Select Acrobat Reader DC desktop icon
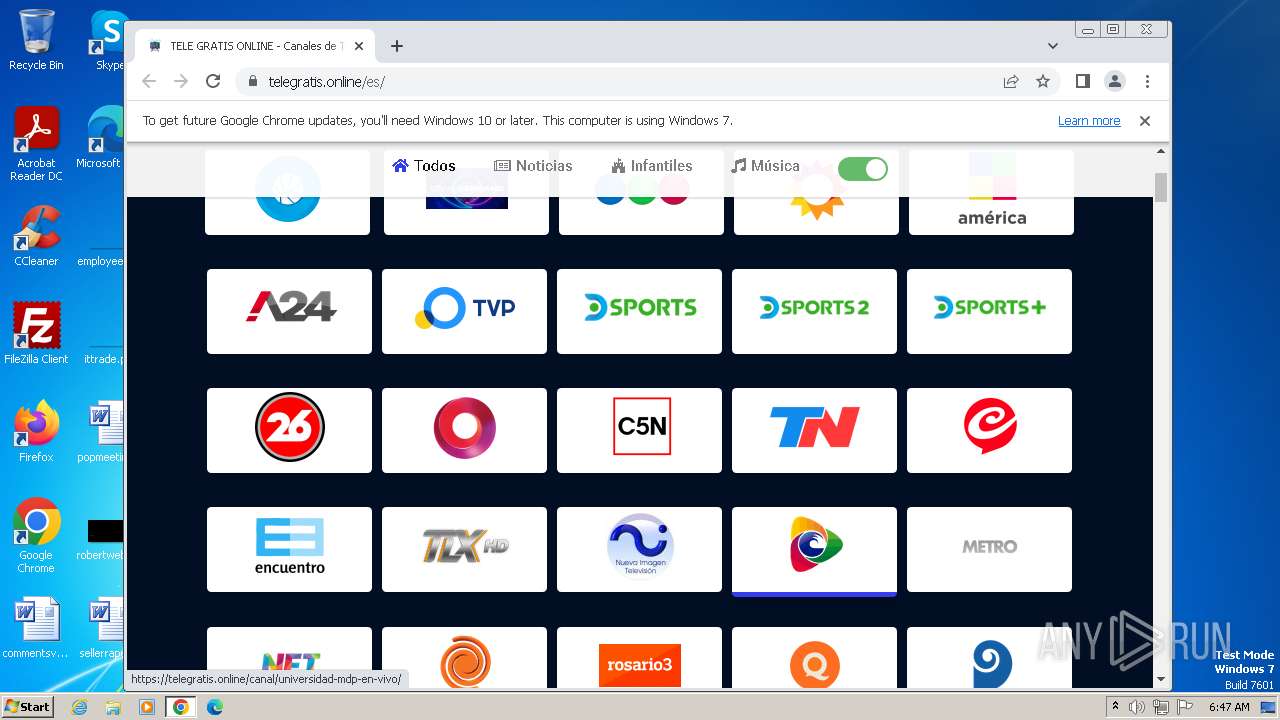 click(36, 143)
